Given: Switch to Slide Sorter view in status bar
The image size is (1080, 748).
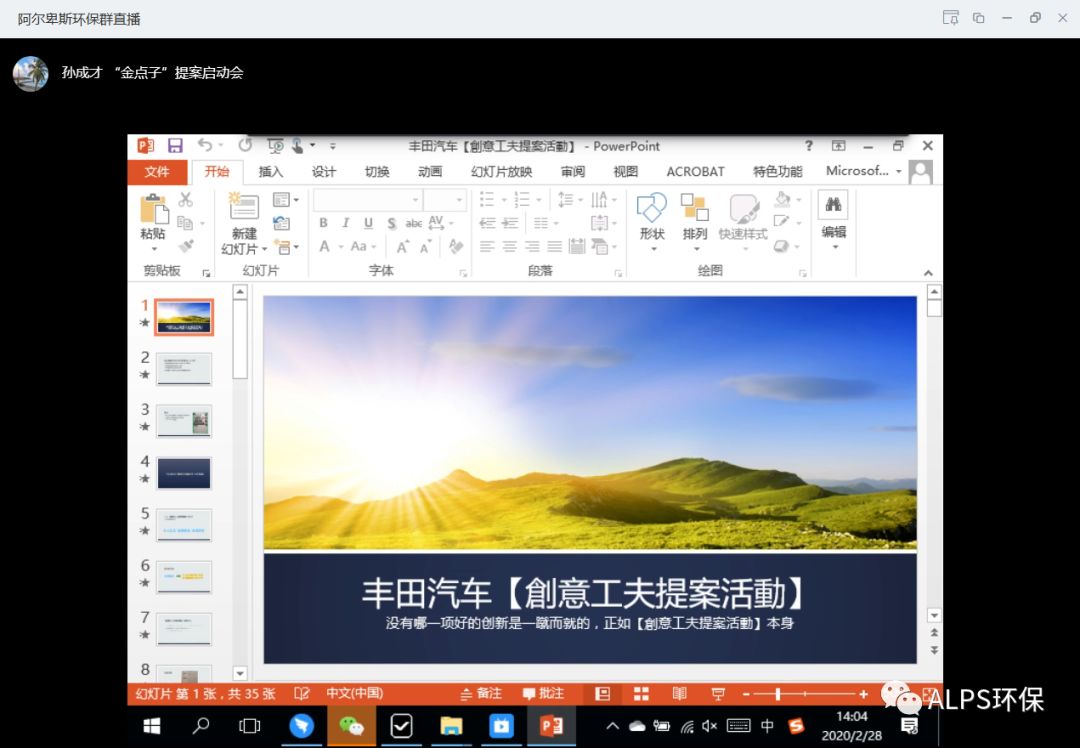Looking at the screenshot, I should pyautogui.click(x=641, y=694).
